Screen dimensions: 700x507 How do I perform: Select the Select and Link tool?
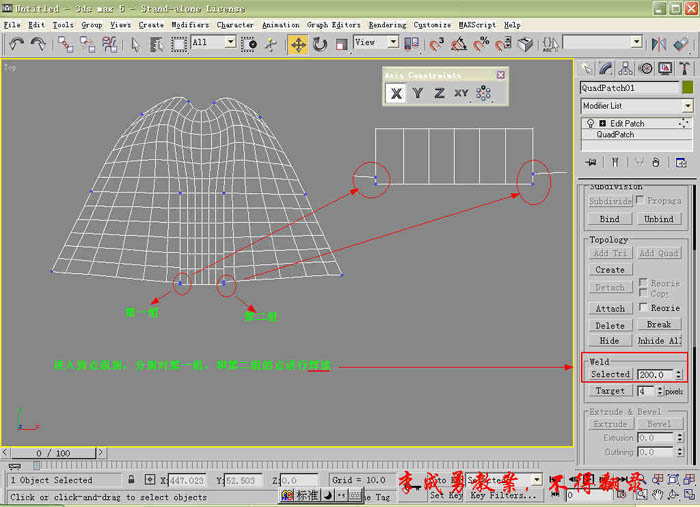[66, 44]
